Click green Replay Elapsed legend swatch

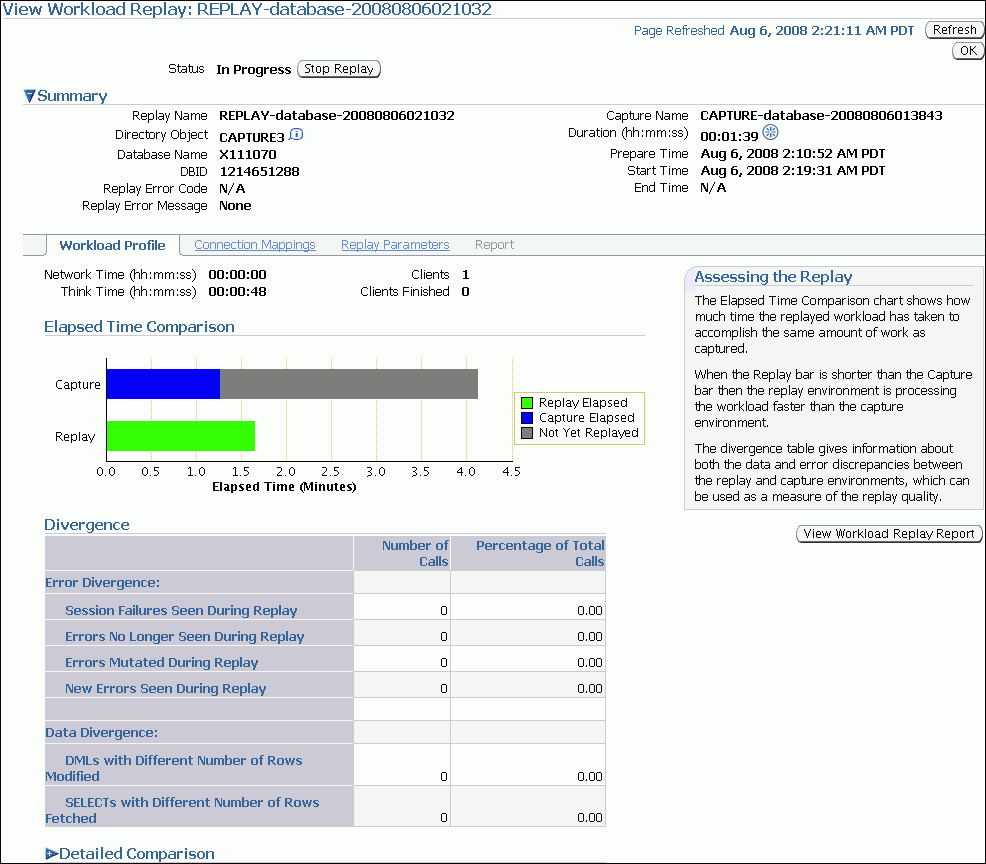tap(527, 403)
